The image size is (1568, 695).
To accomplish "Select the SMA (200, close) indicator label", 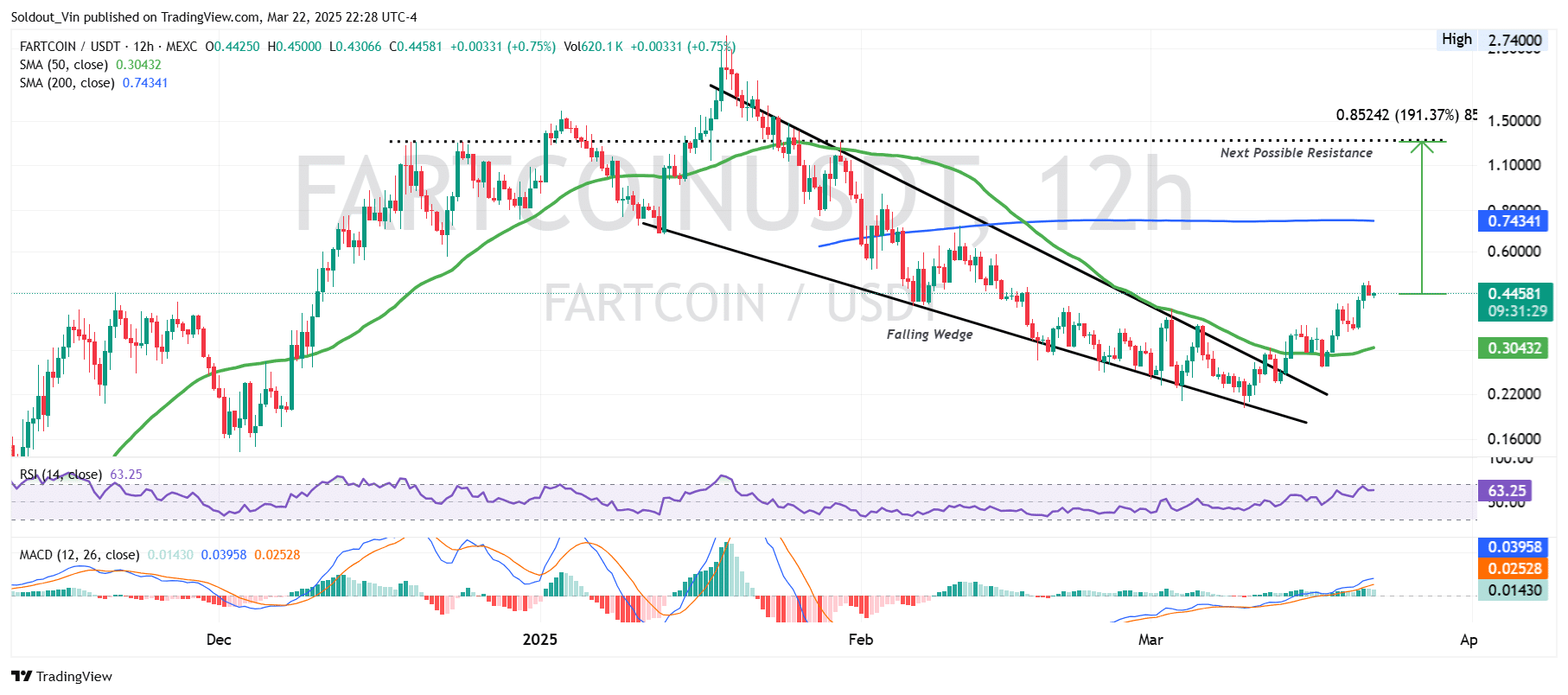I will click(x=67, y=83).
